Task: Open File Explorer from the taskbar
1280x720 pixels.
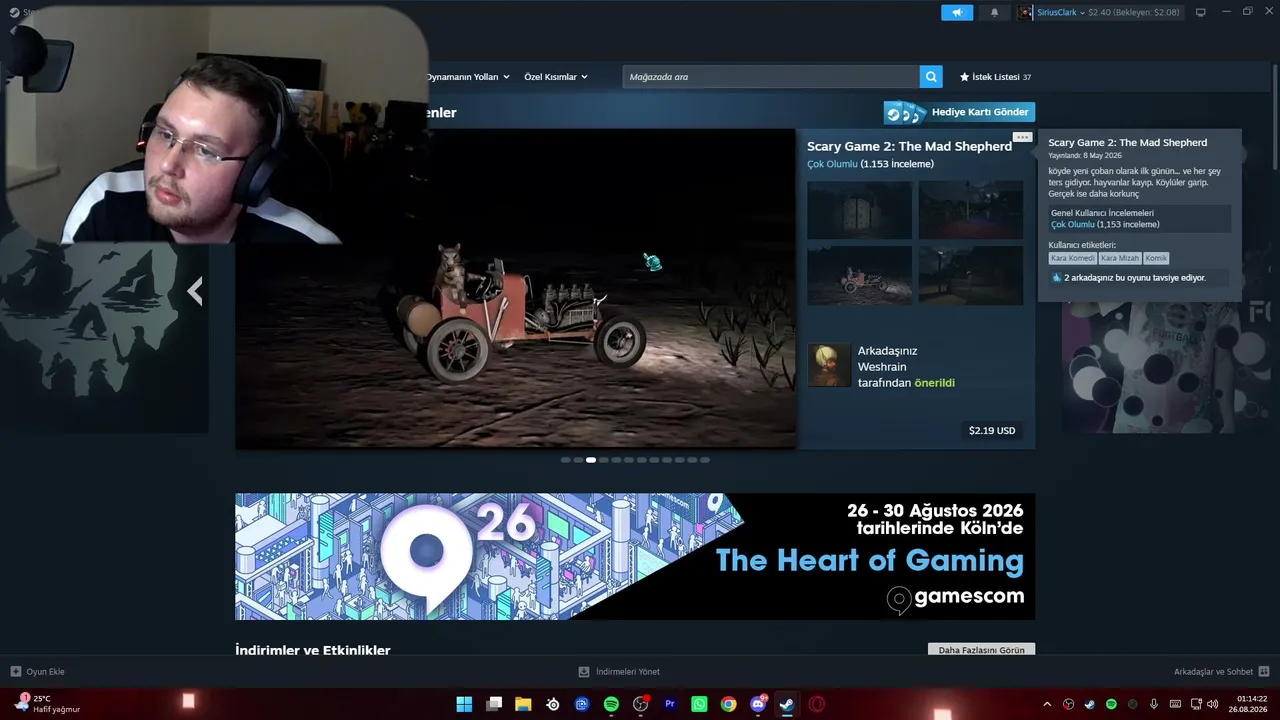Action: coord(523,704)
